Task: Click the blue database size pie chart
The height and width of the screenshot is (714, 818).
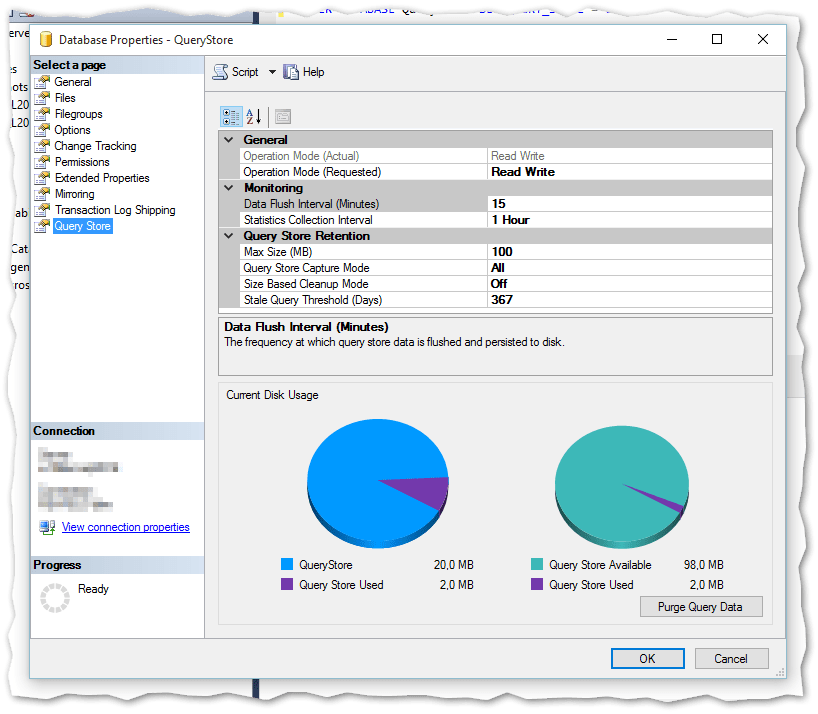Action: [378, 483]
